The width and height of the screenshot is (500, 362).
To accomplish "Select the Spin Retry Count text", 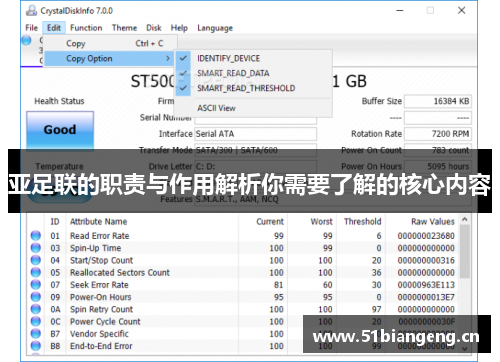I will pyautogui.click(x=102, y=309).
